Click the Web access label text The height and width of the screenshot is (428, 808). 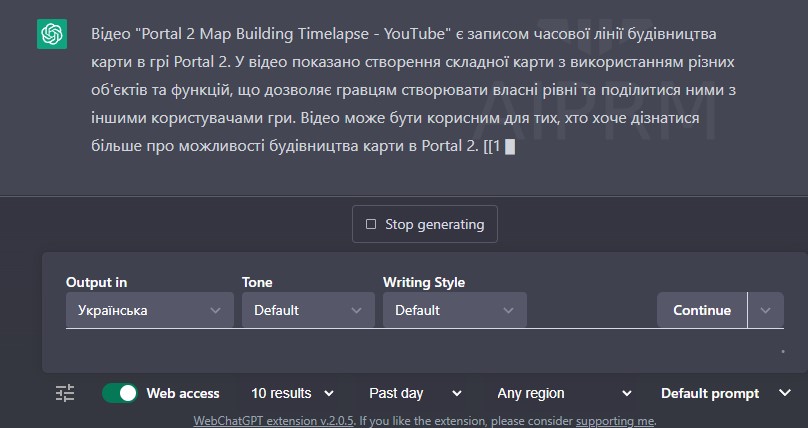click(x=183, y=393)
